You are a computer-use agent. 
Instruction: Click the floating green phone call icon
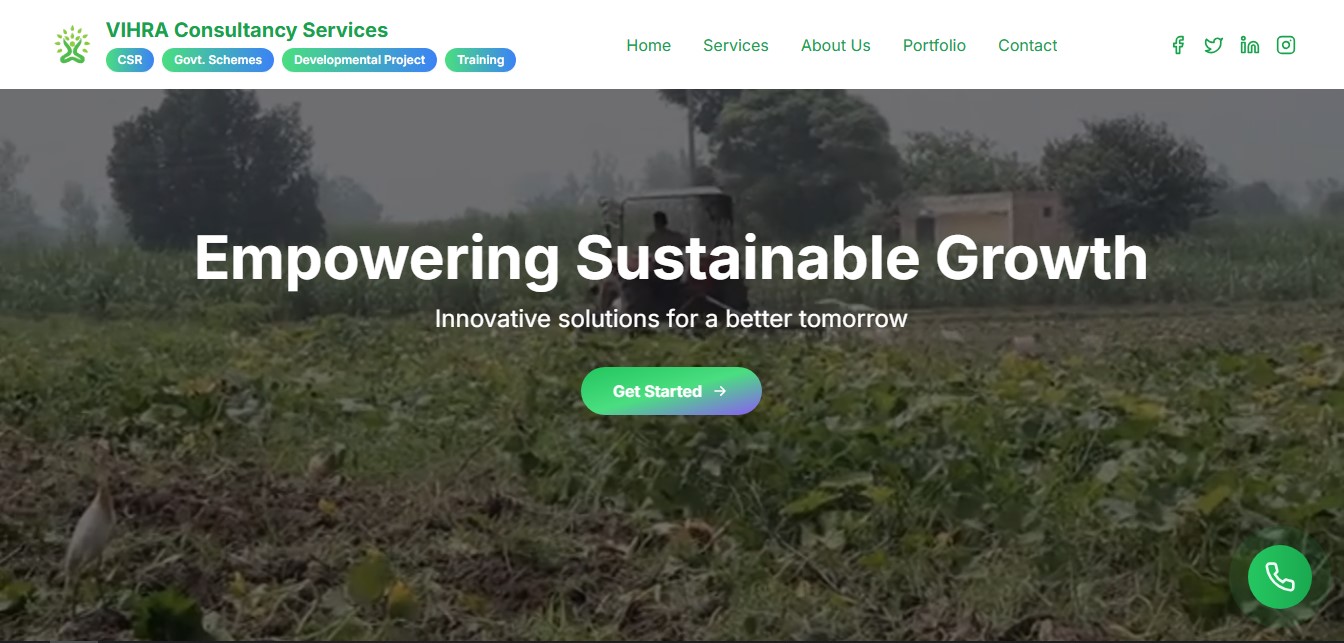coord(1280,577)
